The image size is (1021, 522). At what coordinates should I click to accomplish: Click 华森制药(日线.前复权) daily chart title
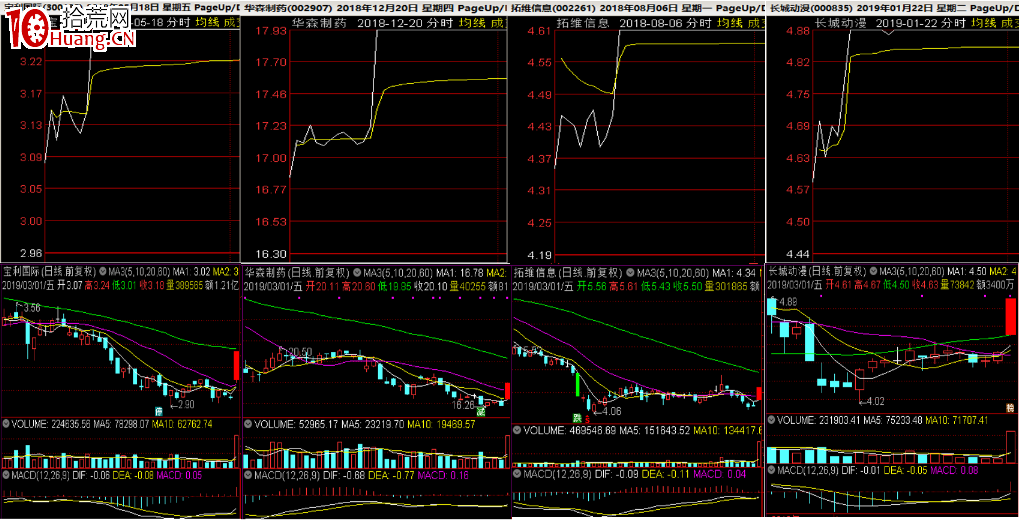[x=298, y=273]
